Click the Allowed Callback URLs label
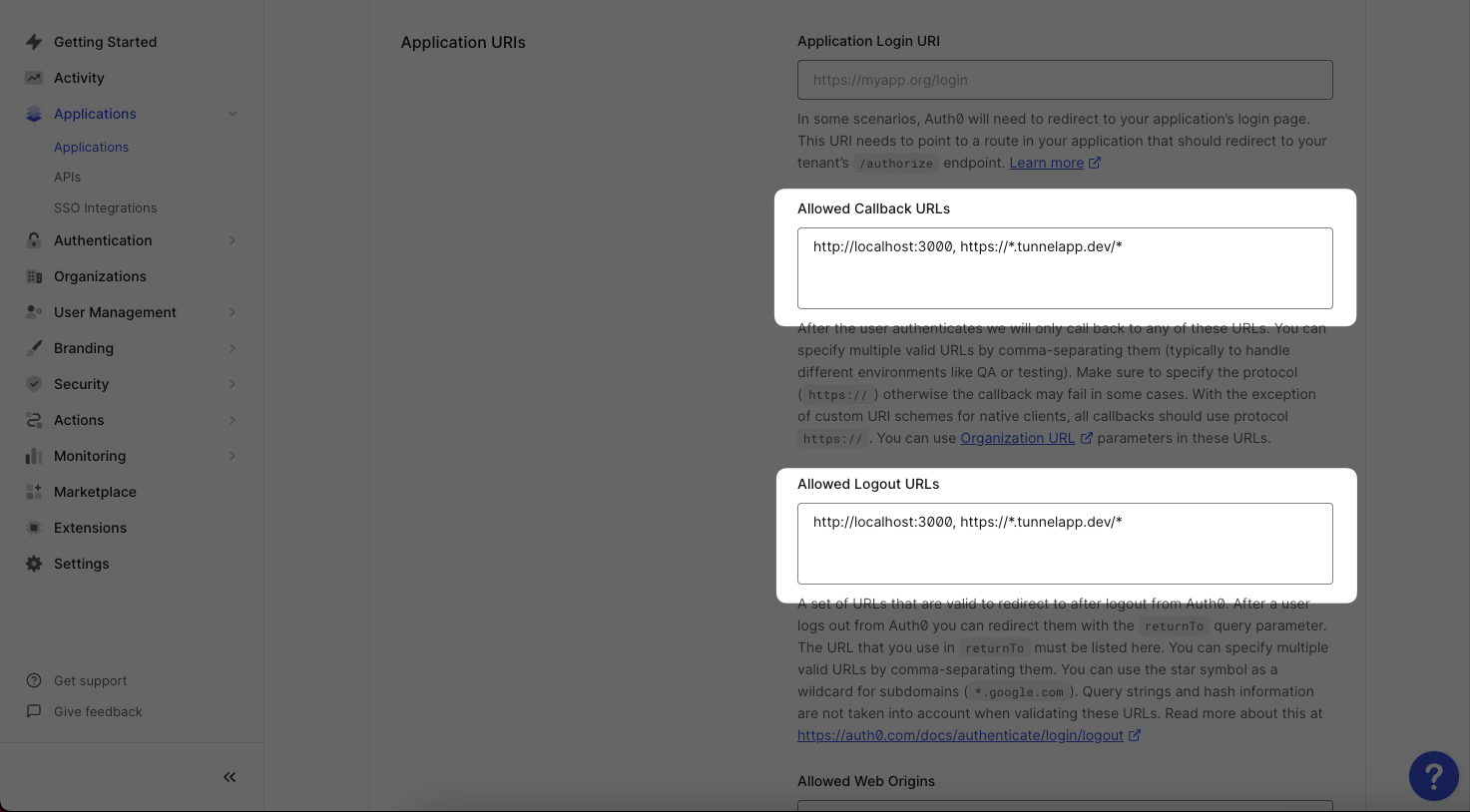 pos(873,208)
